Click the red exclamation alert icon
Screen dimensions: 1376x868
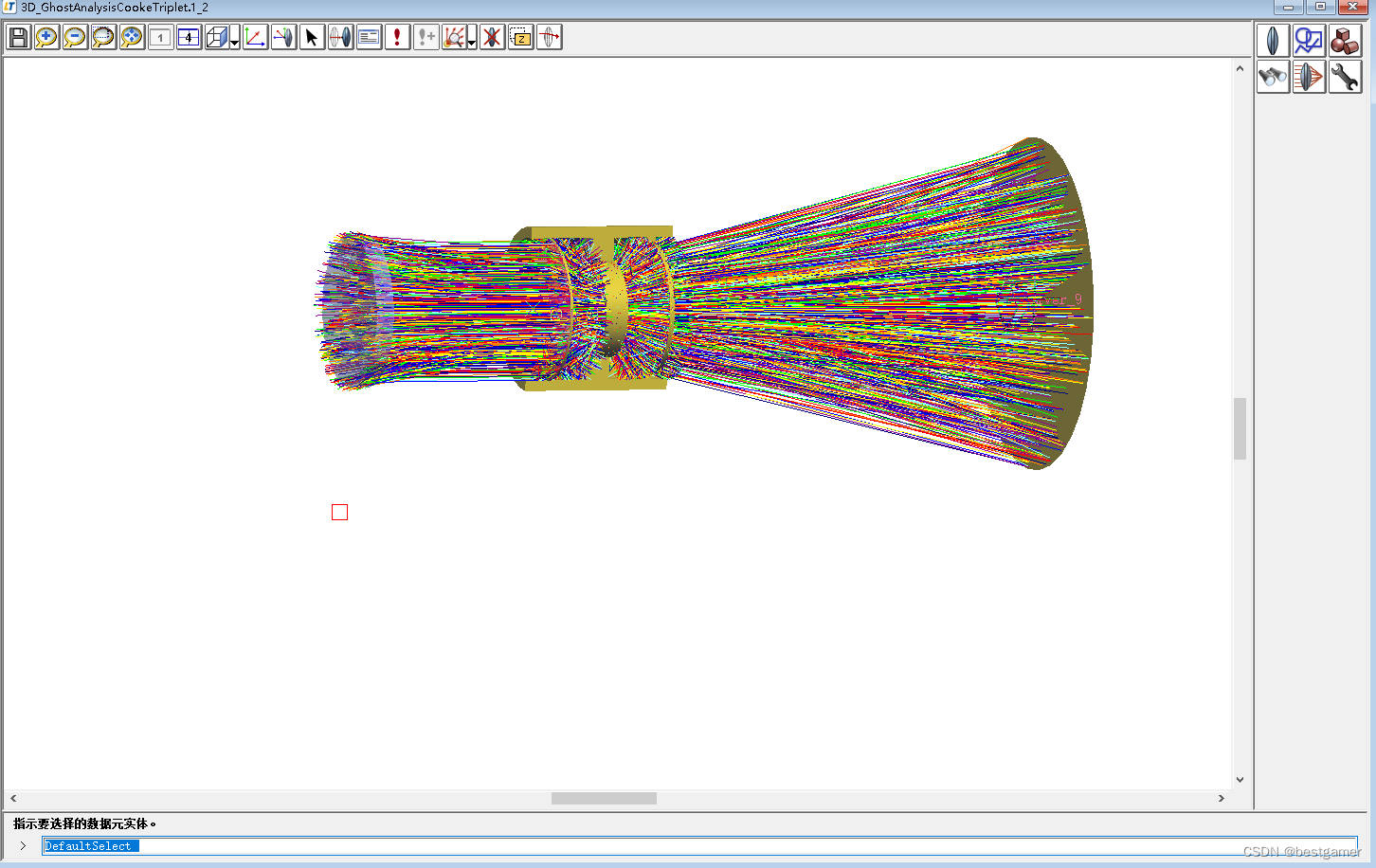[x=396, y=37]
